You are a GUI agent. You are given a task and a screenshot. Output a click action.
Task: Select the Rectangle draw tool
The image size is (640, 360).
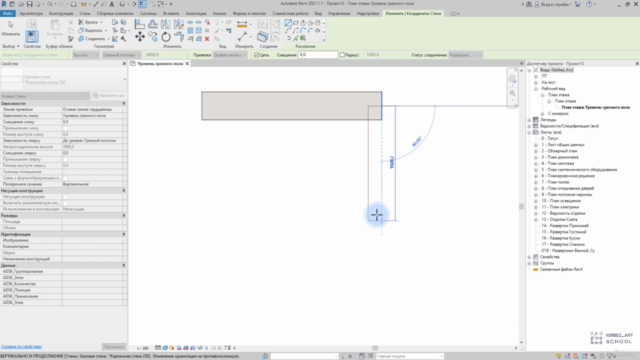click(x=296, y=23)
